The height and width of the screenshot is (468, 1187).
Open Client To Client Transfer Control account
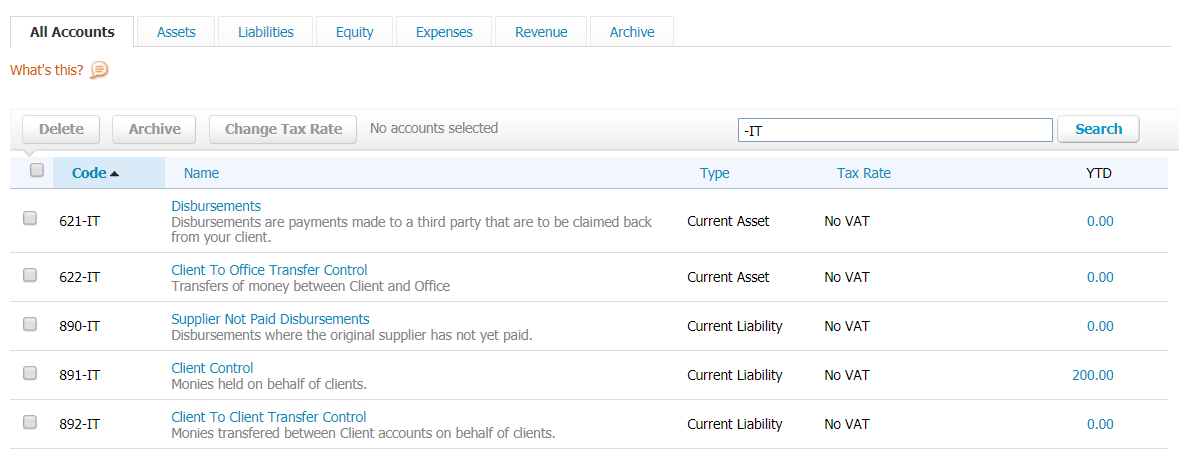pos(269,417)
